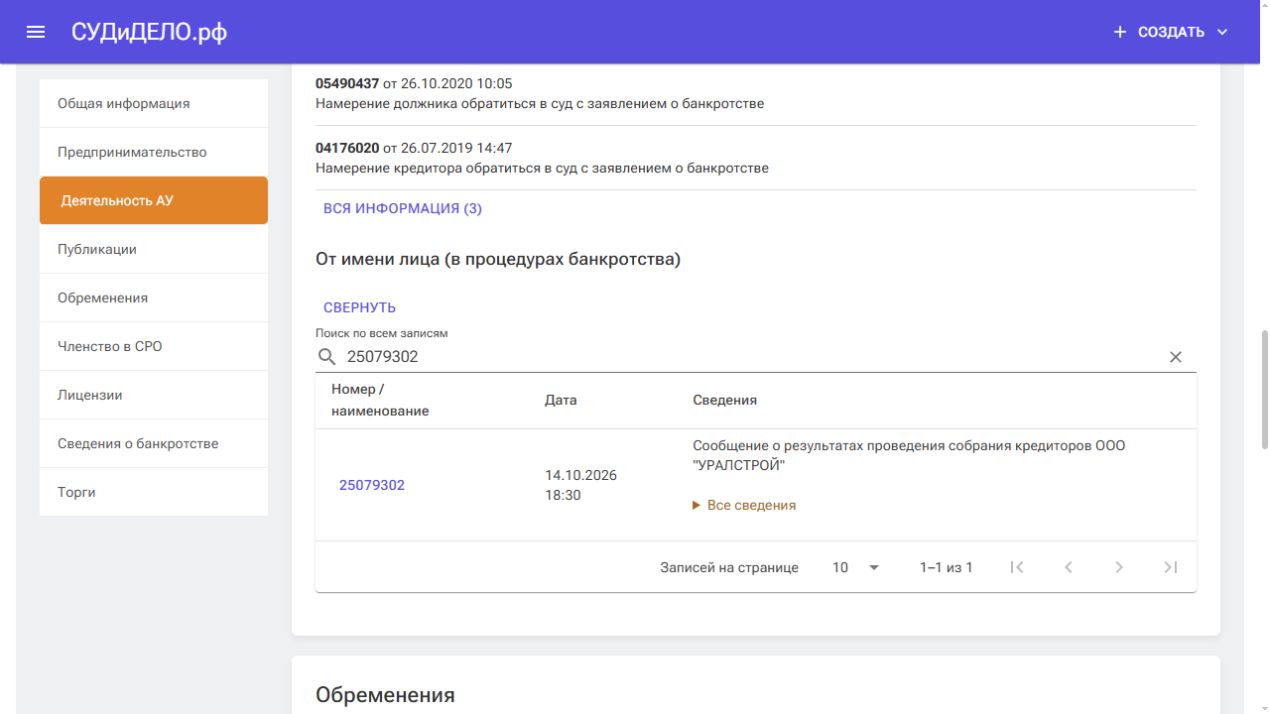This screenshot has height=714, width=1270.
Task: Open the records-per-page dropdown showing 10
Action: pyautogui.click(x=856, y=568)
